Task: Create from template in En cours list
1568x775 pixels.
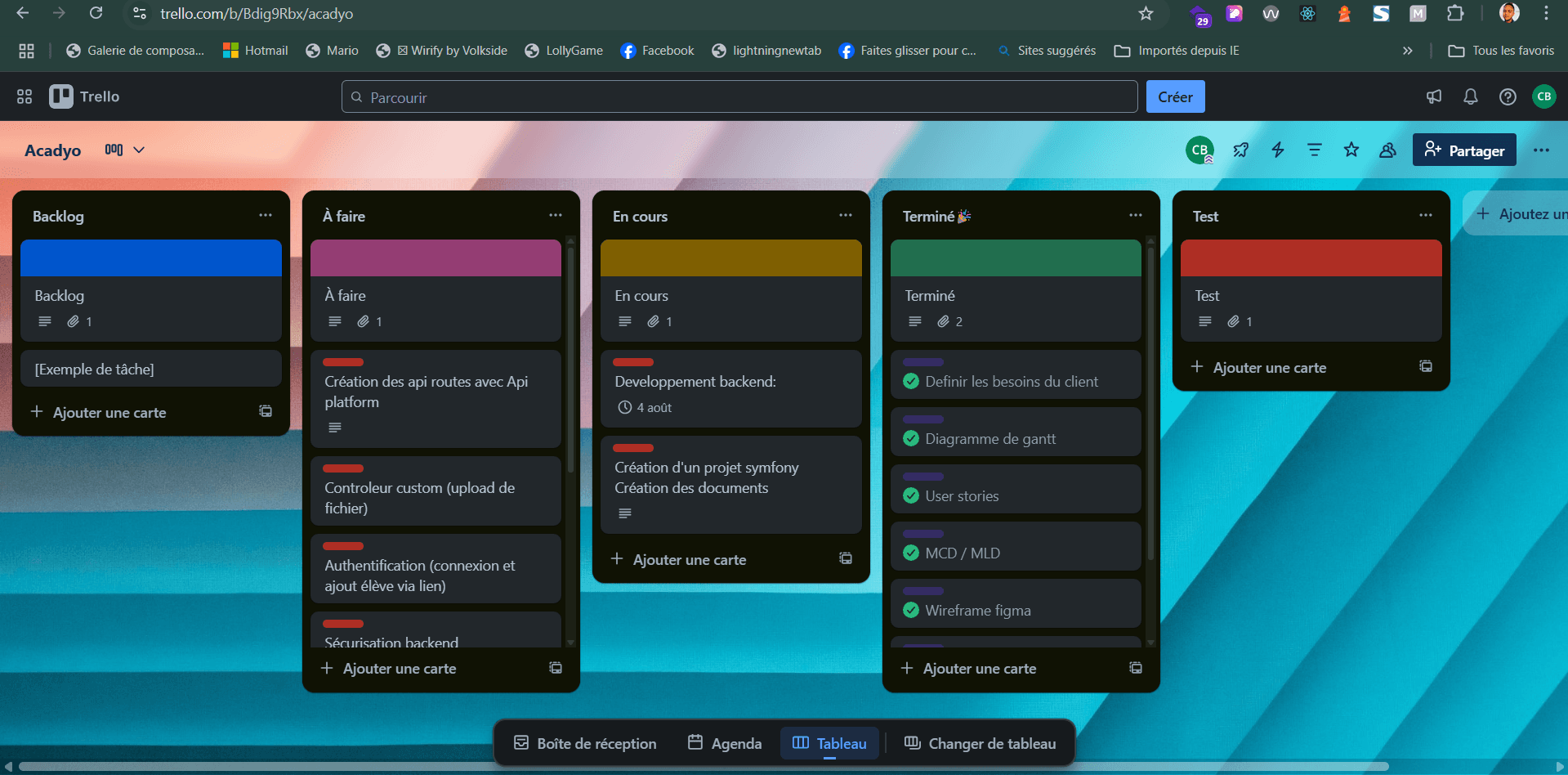Action: (x=846, y=558)
